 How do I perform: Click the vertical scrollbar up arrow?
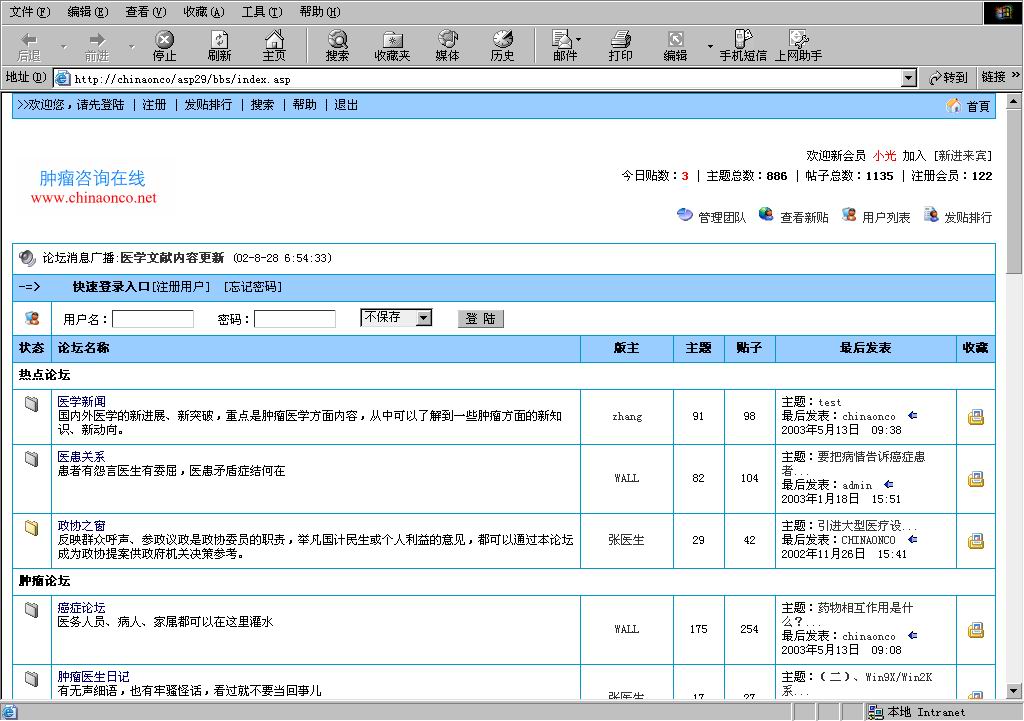point(1013,101)
